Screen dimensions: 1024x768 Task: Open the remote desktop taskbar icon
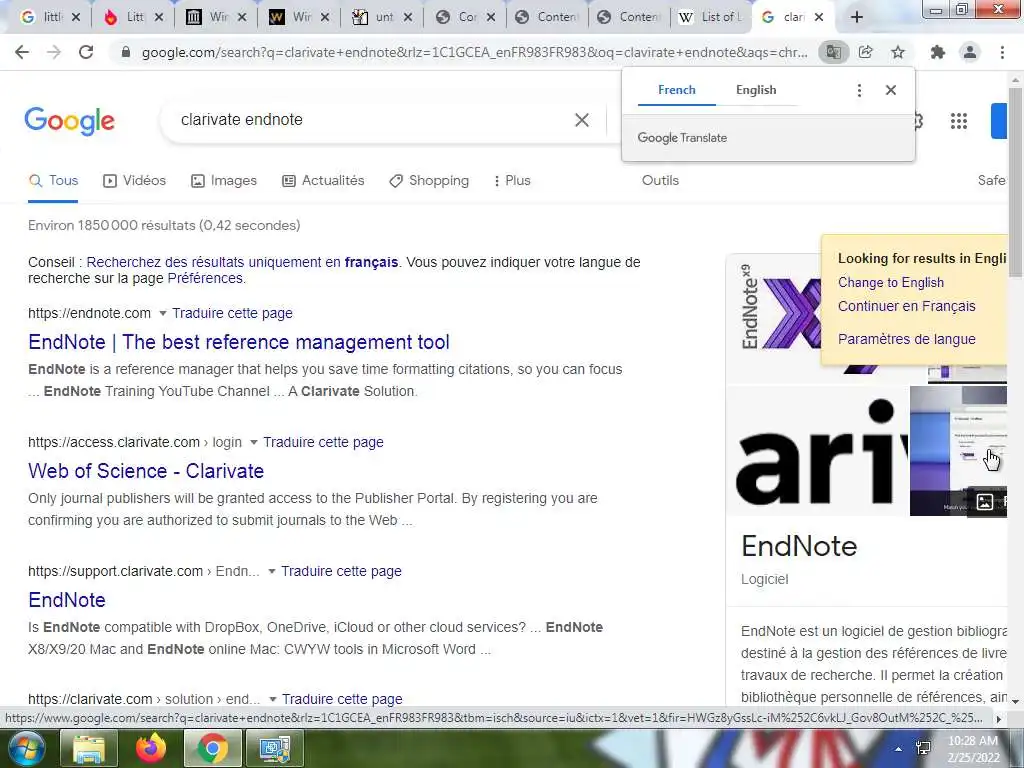[x=275, y=748]
